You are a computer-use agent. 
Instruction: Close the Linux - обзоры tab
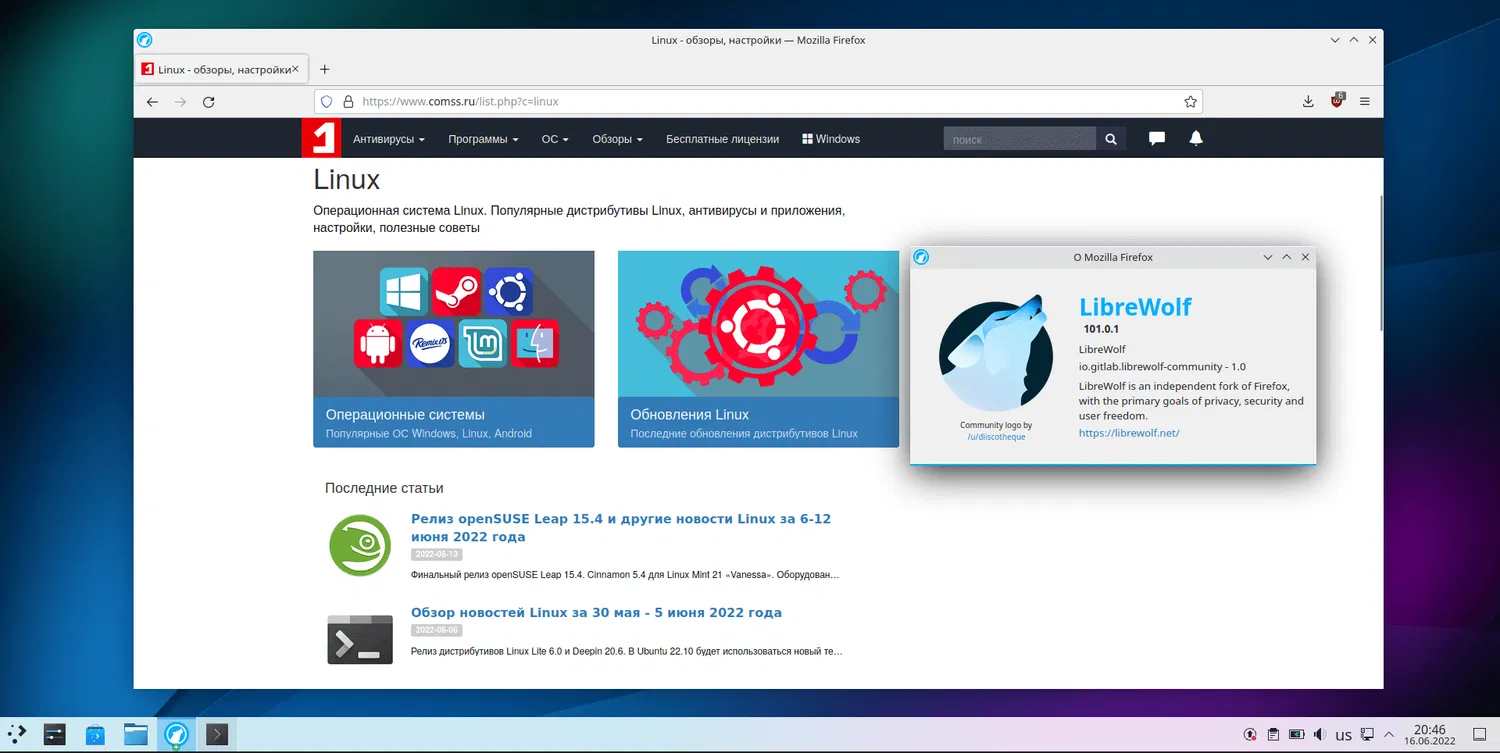point(295,69)
